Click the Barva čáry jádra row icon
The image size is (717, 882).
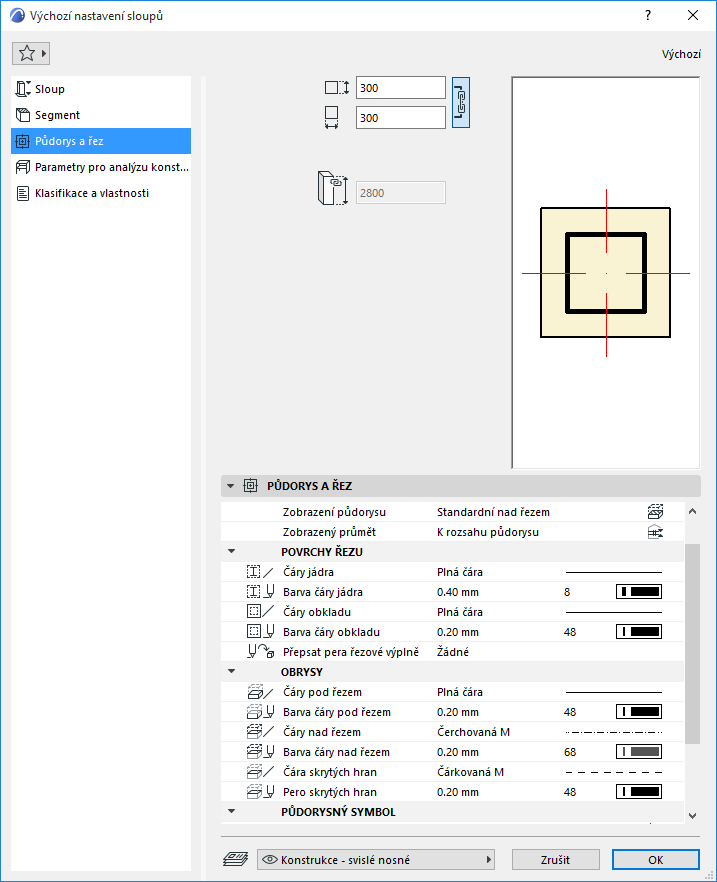click(x=260, y=592)
